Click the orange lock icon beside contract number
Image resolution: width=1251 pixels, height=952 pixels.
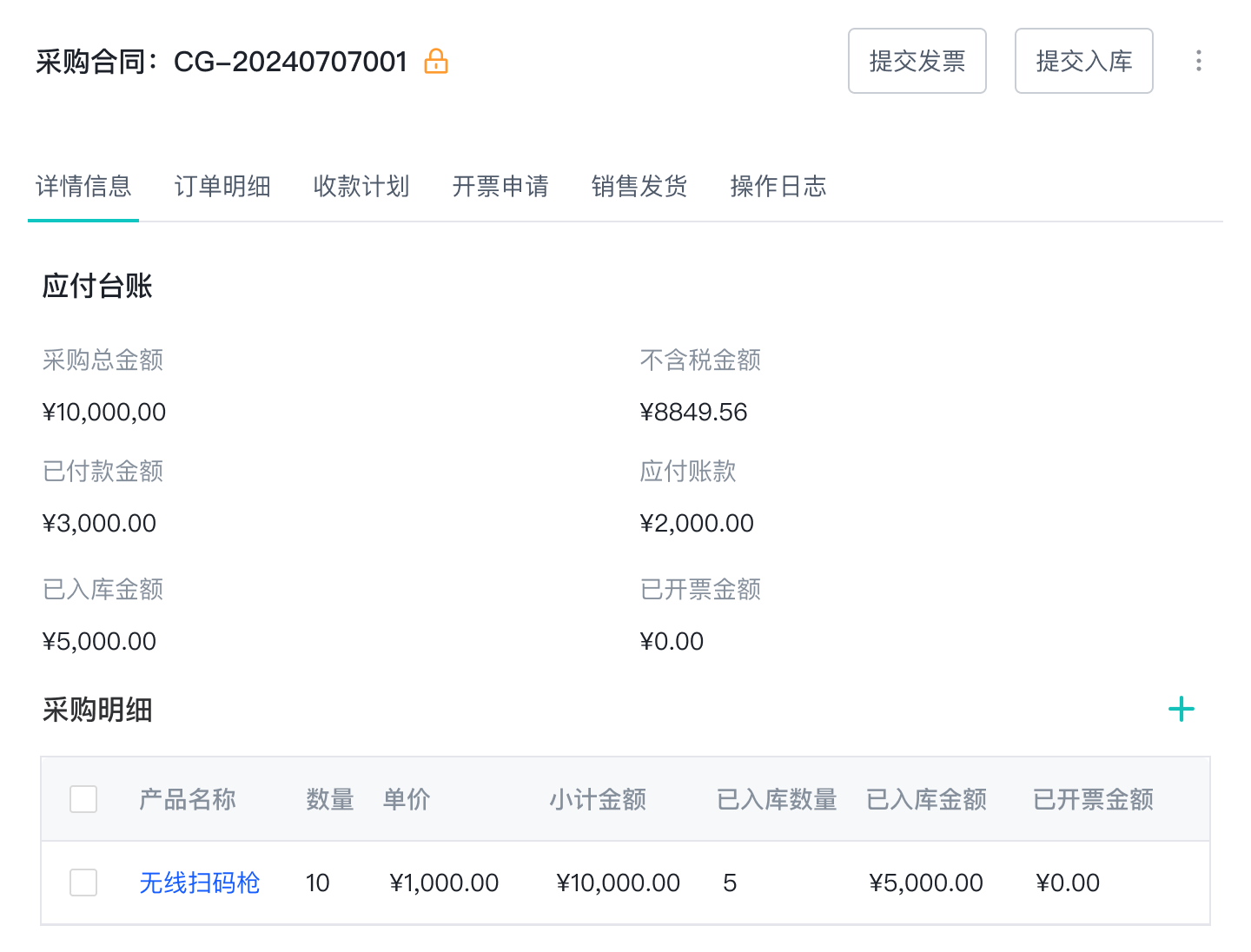pos(436,62)
